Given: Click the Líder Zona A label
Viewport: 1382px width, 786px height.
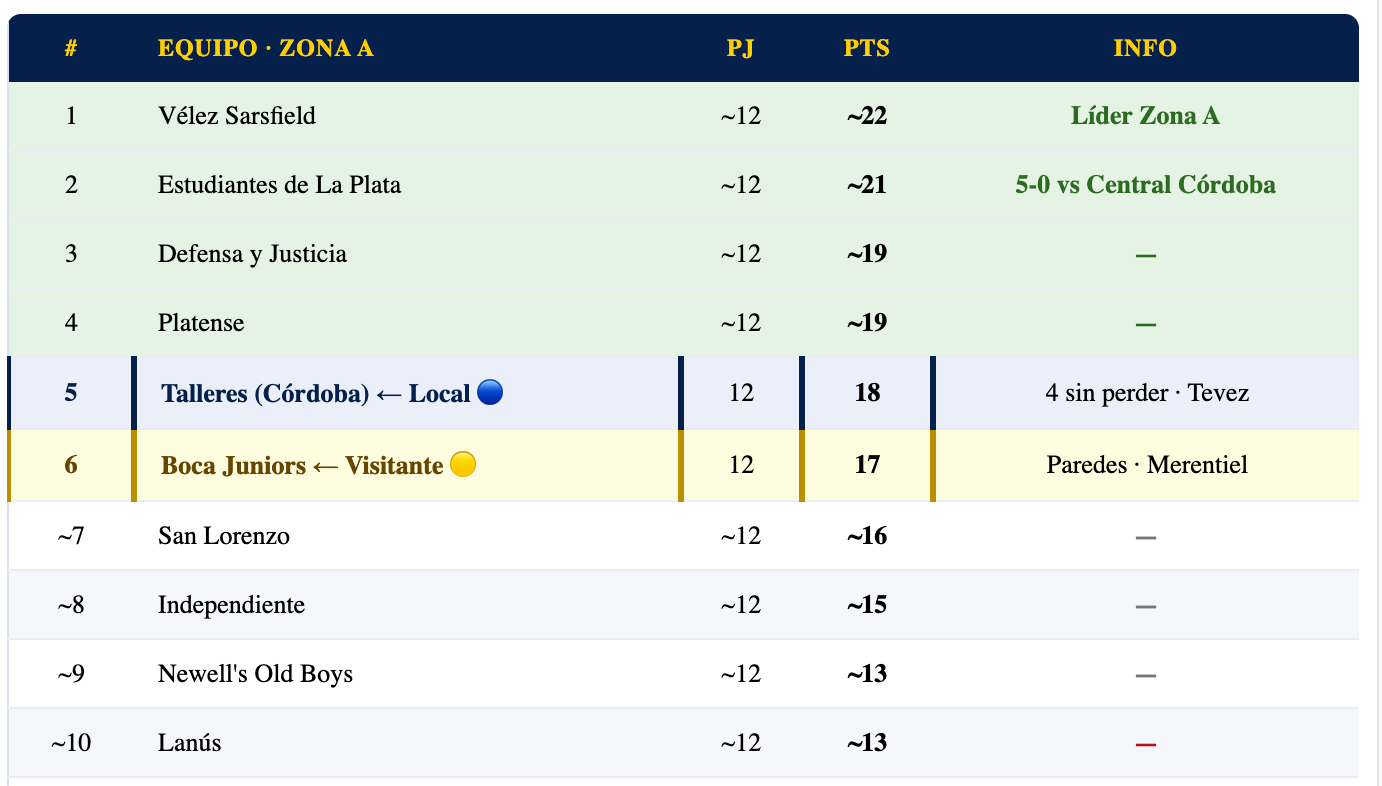Looking at the screenshot, I should [1145, 116].
